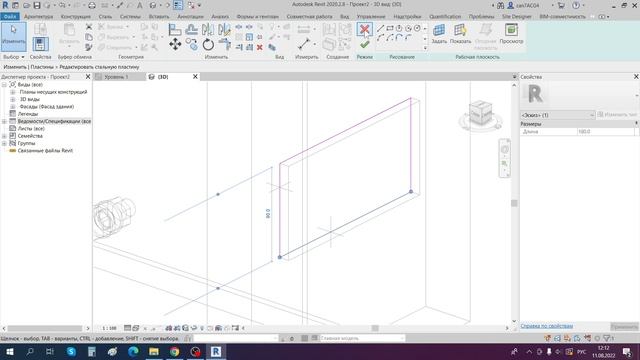Switch to the Уровень 1 view tab
The width and height of the screenshot is (640, 360).
coord(116,77)
